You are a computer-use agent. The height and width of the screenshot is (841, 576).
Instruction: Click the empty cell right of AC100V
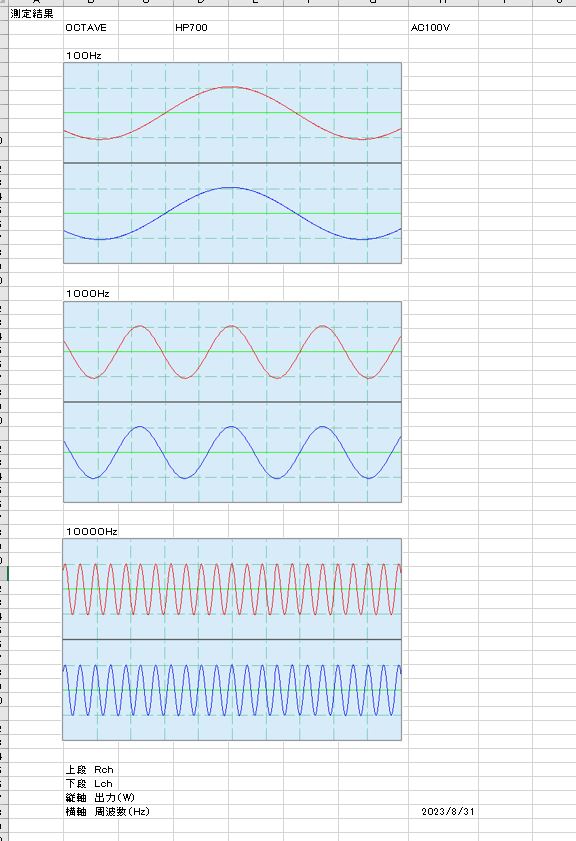point(505,28)
